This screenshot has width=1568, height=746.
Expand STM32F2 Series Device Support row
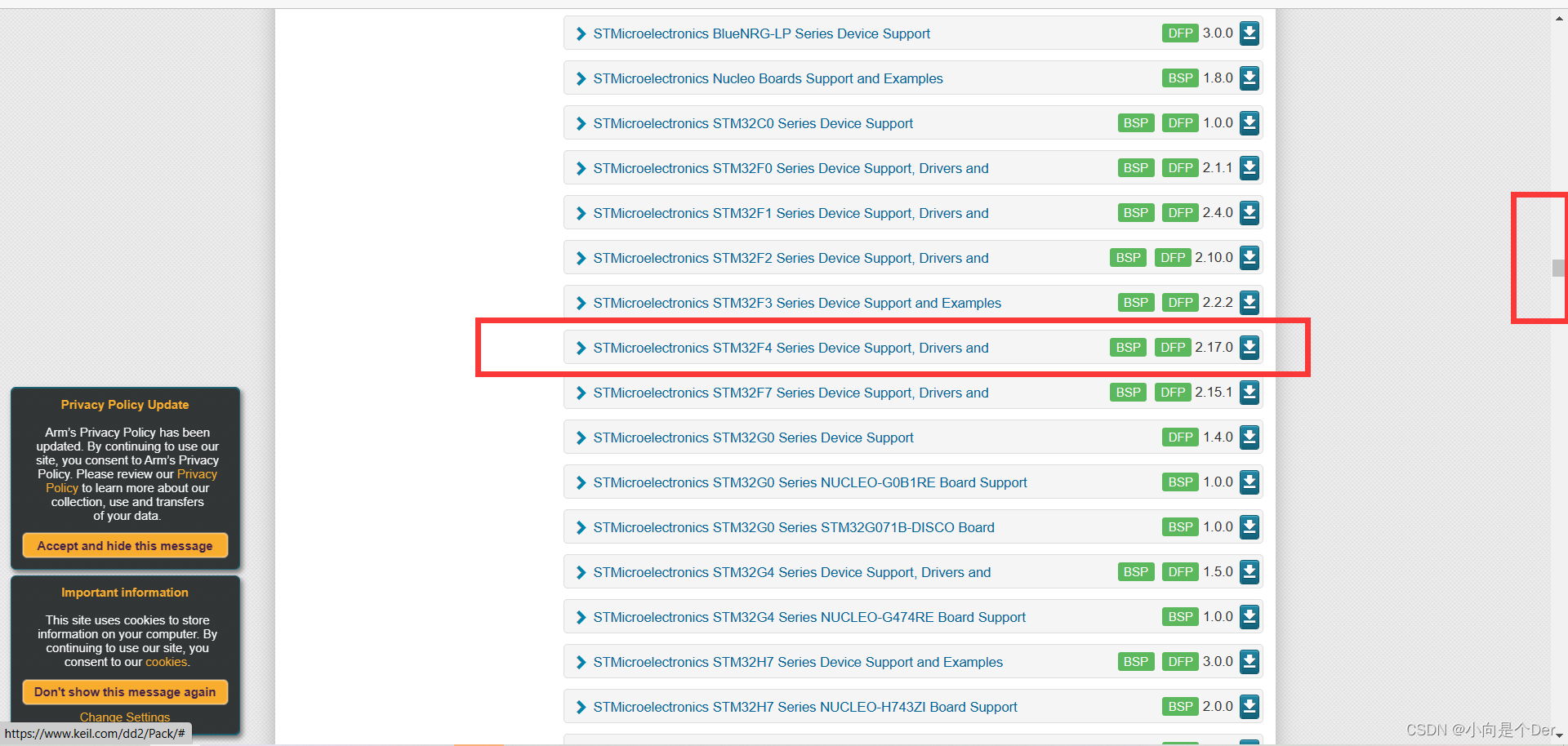[x=581, y=258]
